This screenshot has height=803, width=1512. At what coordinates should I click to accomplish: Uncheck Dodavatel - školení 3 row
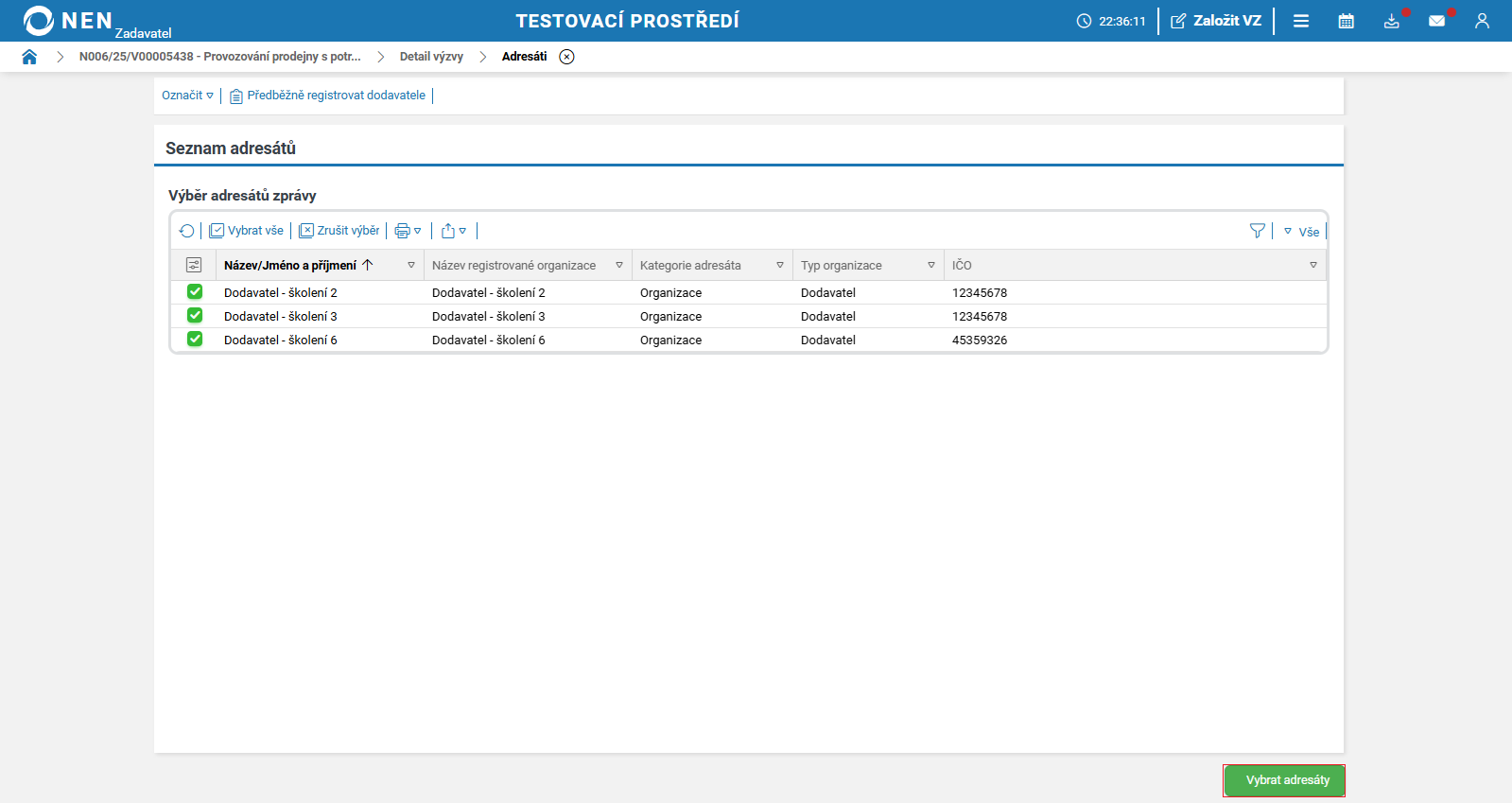click(x=195, y=316)
